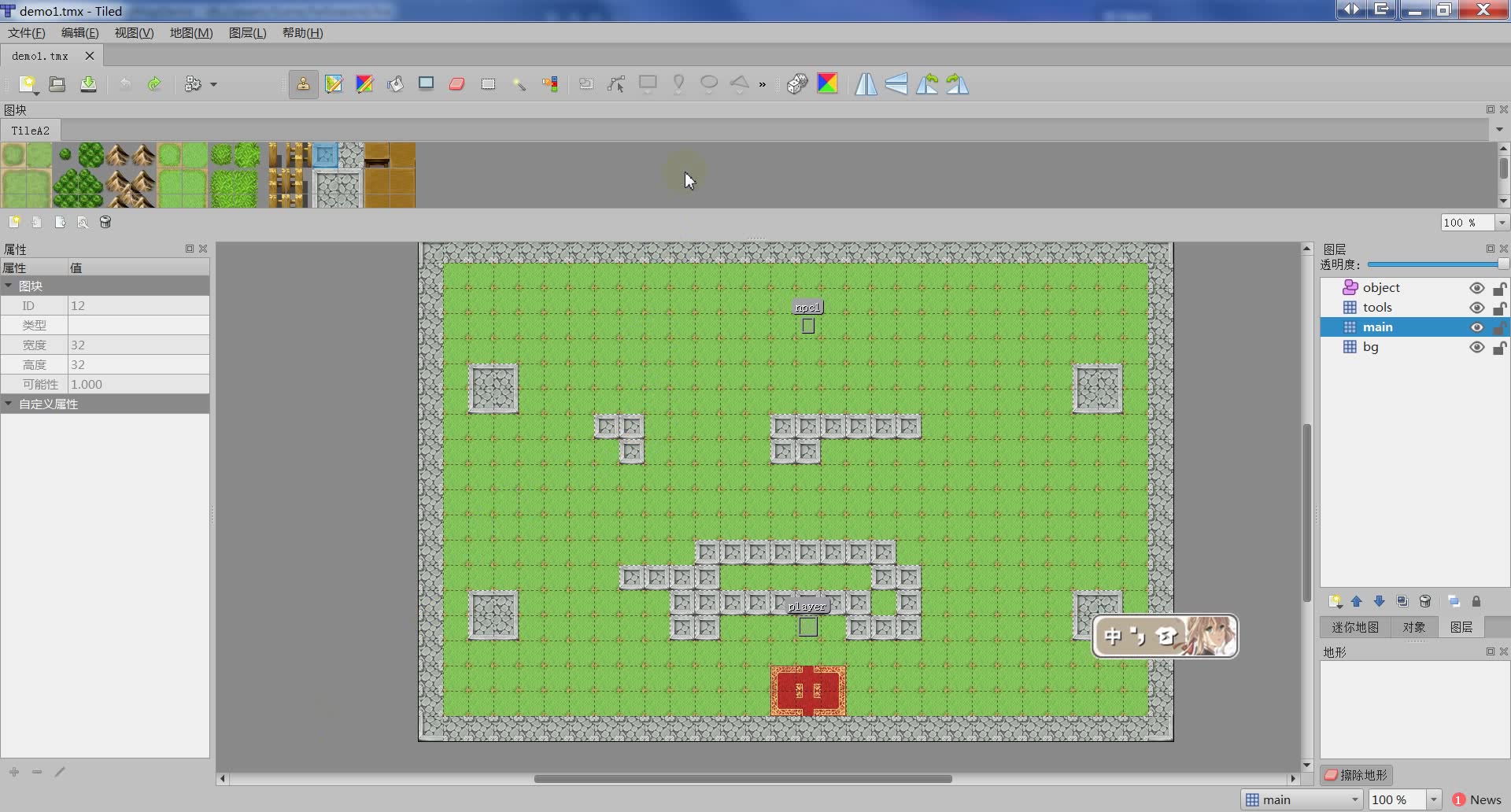
Task: Open the 地图(M) menu
Action: point(190,33)
